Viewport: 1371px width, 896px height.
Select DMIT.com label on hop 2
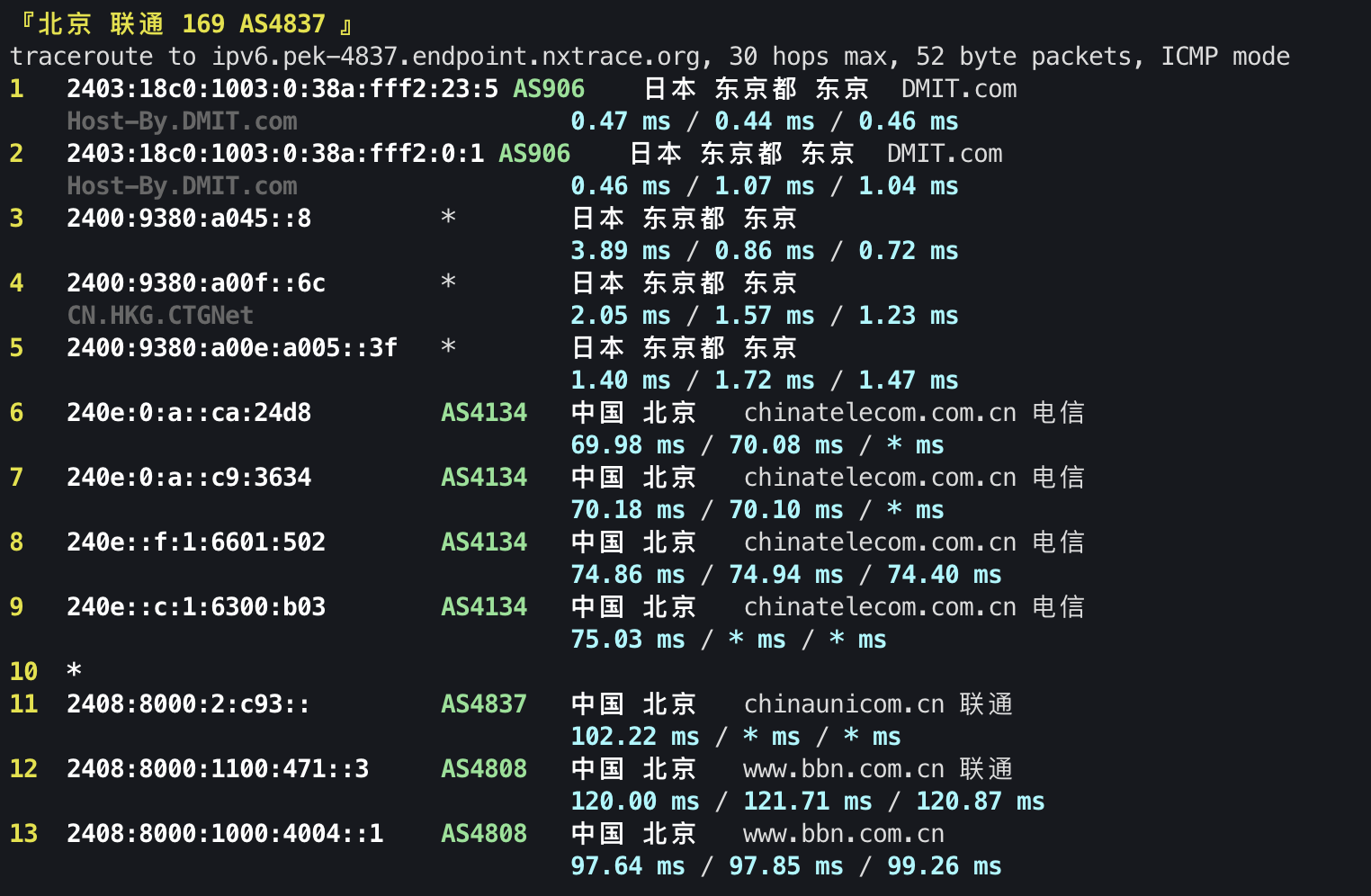tap(945, 153)
